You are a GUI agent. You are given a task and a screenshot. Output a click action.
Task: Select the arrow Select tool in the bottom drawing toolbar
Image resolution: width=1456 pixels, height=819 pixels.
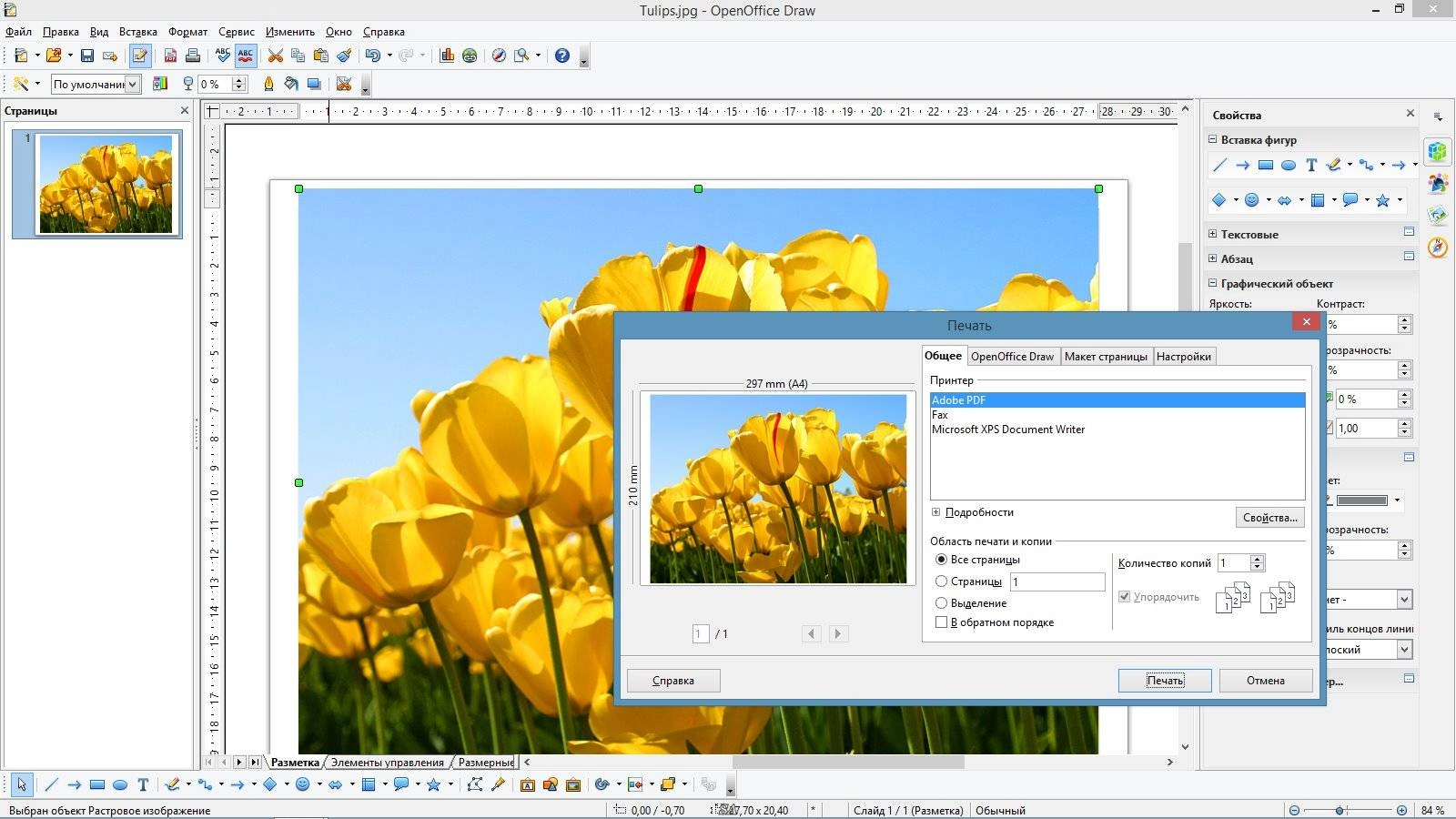(x=22, y=784)
